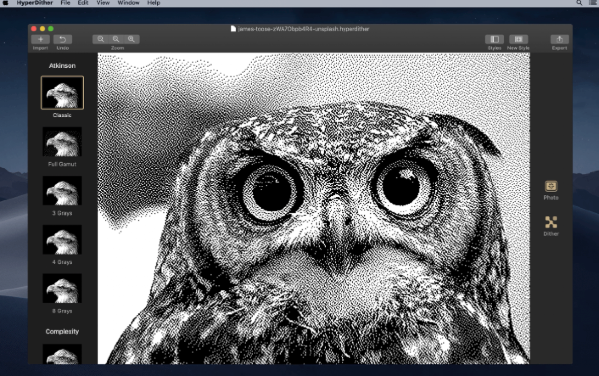The width and height of the screenshot is (599, 376).
Task: Open the Photo adjustments panel
Action: pos(551,186)
